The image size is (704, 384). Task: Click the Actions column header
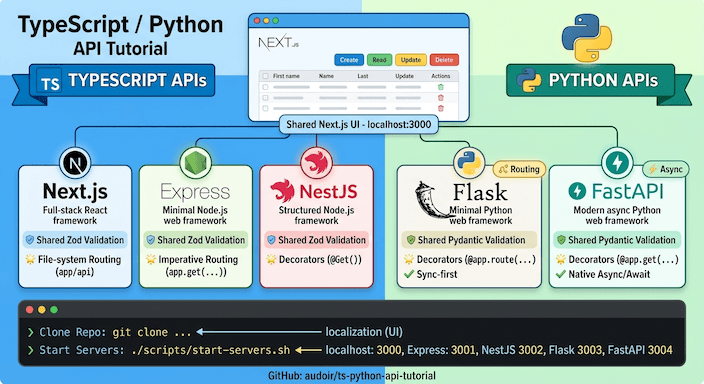tap(440, 76)
